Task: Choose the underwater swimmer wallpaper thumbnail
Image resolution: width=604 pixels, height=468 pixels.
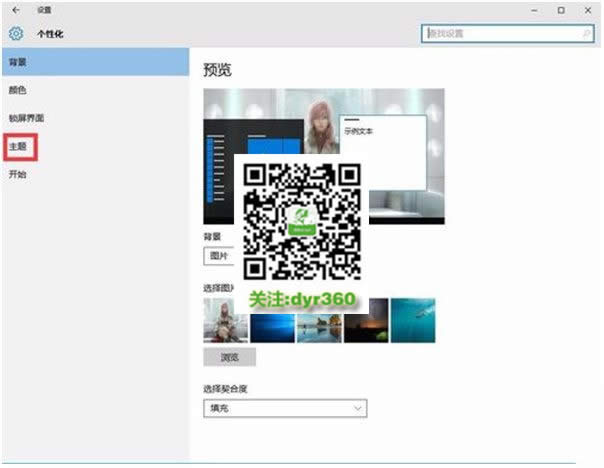Action: pos(413,320)
